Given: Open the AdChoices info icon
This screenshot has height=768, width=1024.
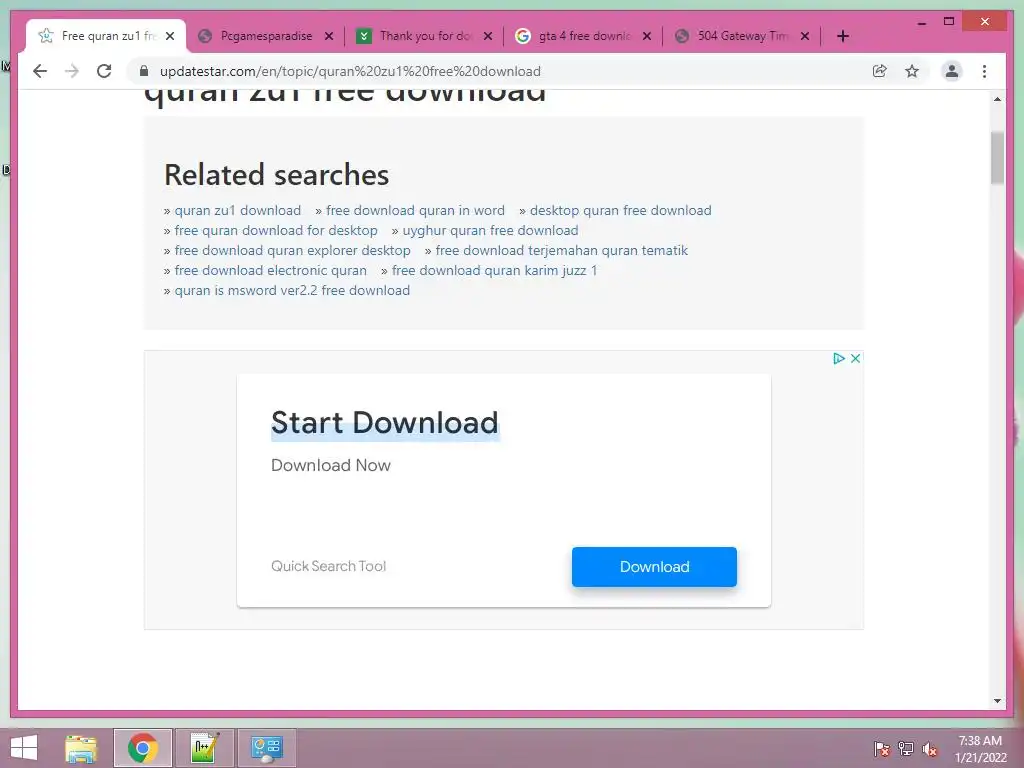Looking at the screenshot, I should 839,358.
